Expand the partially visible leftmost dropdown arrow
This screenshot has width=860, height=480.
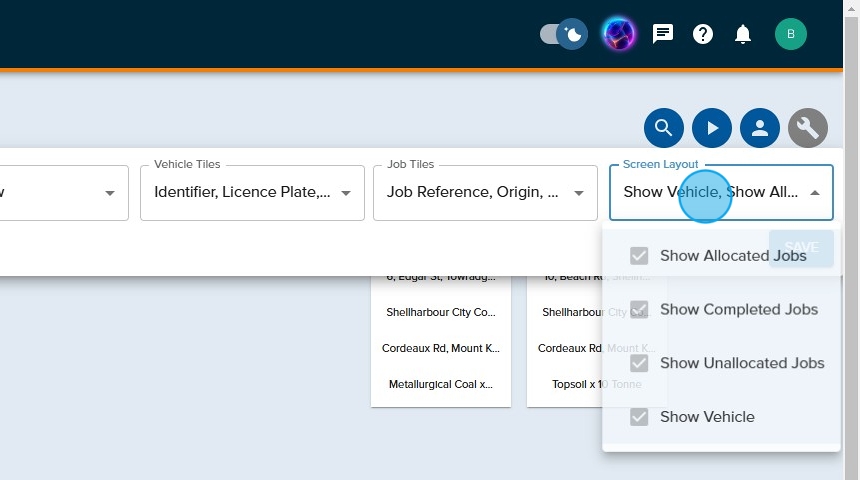(x=110, y=193)
